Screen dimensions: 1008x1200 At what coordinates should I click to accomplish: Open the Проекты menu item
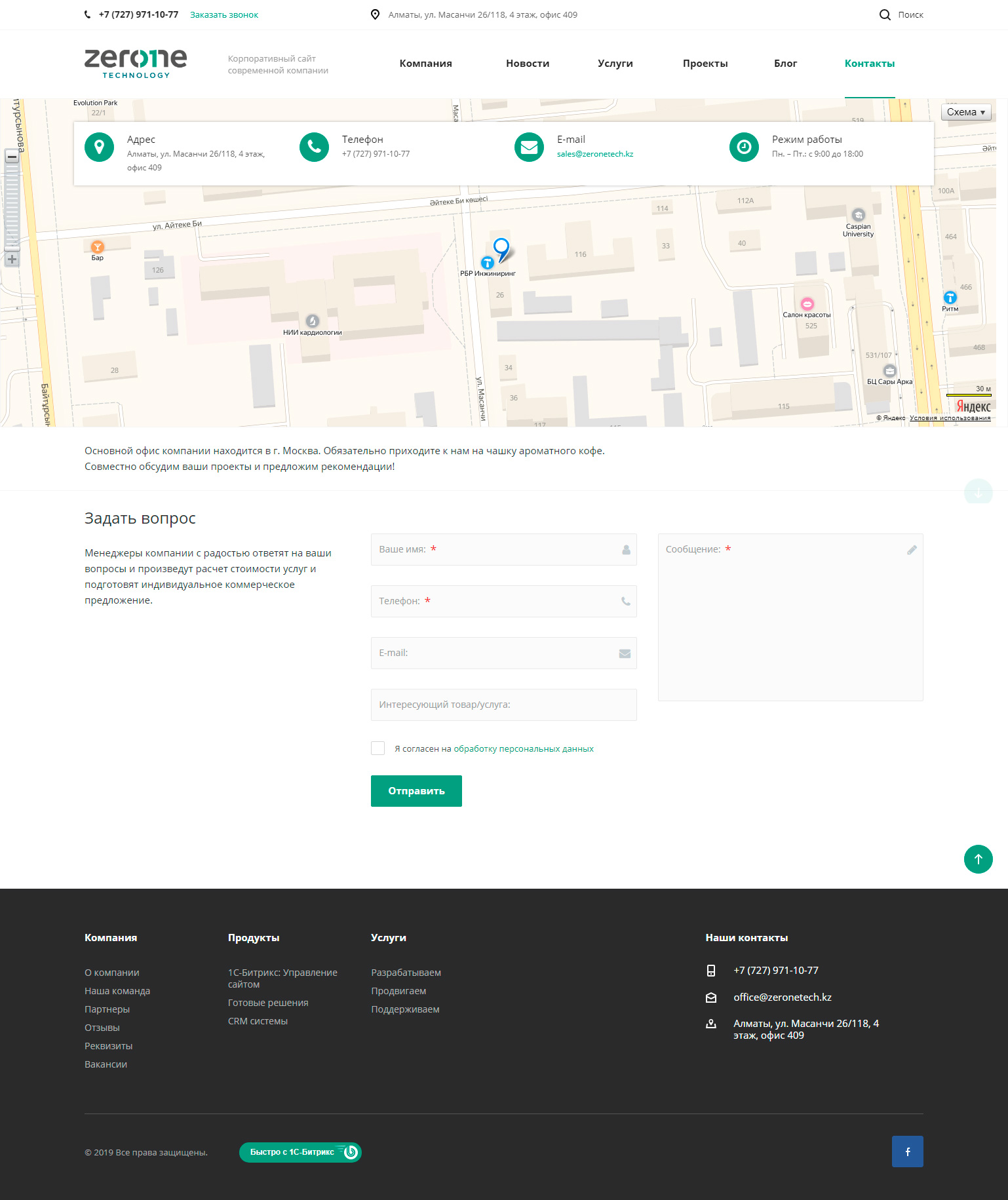(x=705, y=64)
